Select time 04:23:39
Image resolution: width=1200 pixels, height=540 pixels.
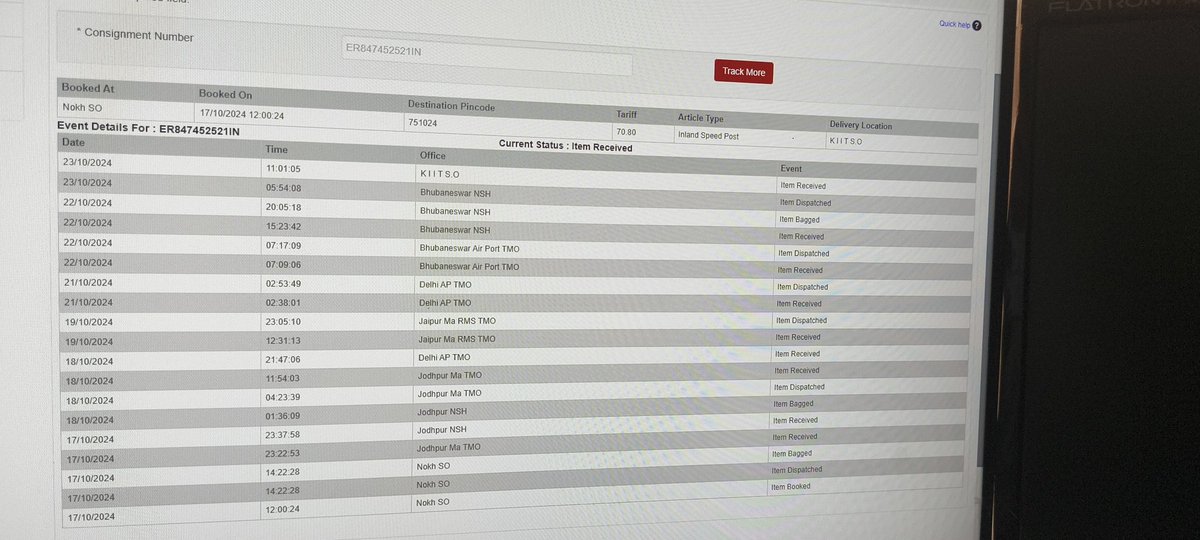point(283,397)
